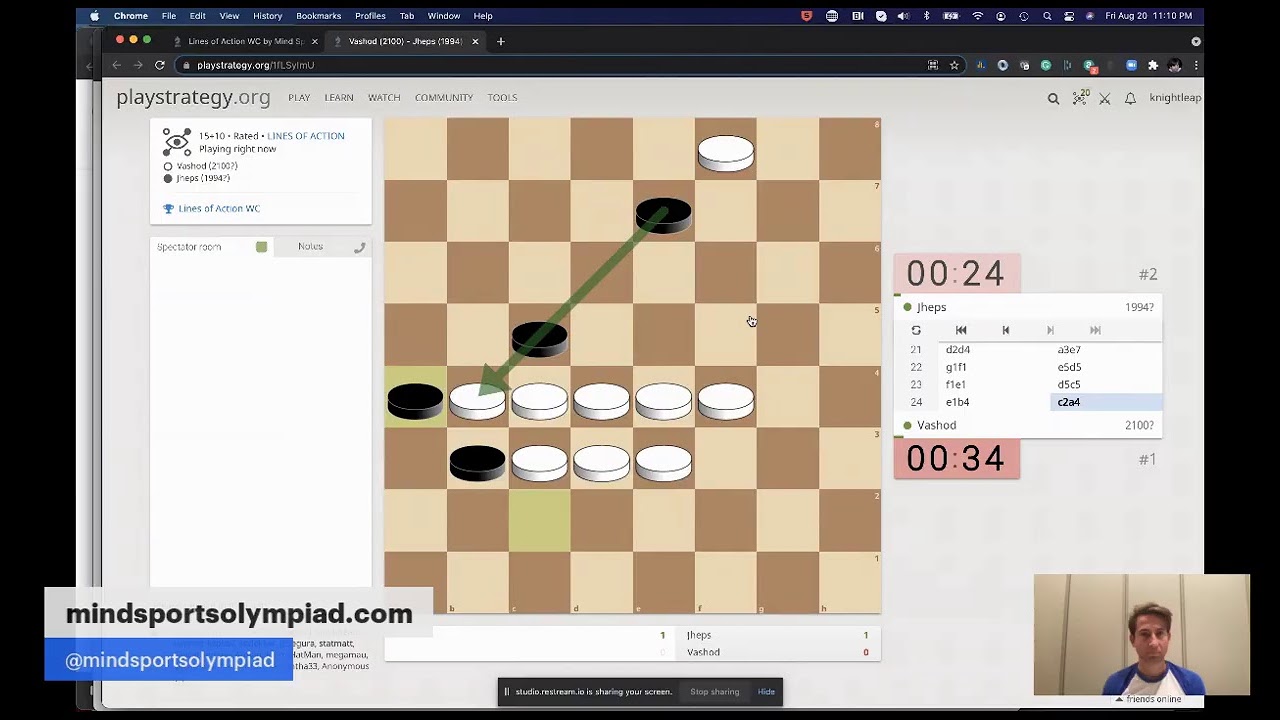Select move g1f1 in move 22
Screen dimensions: 1280x720
[956, 367]
